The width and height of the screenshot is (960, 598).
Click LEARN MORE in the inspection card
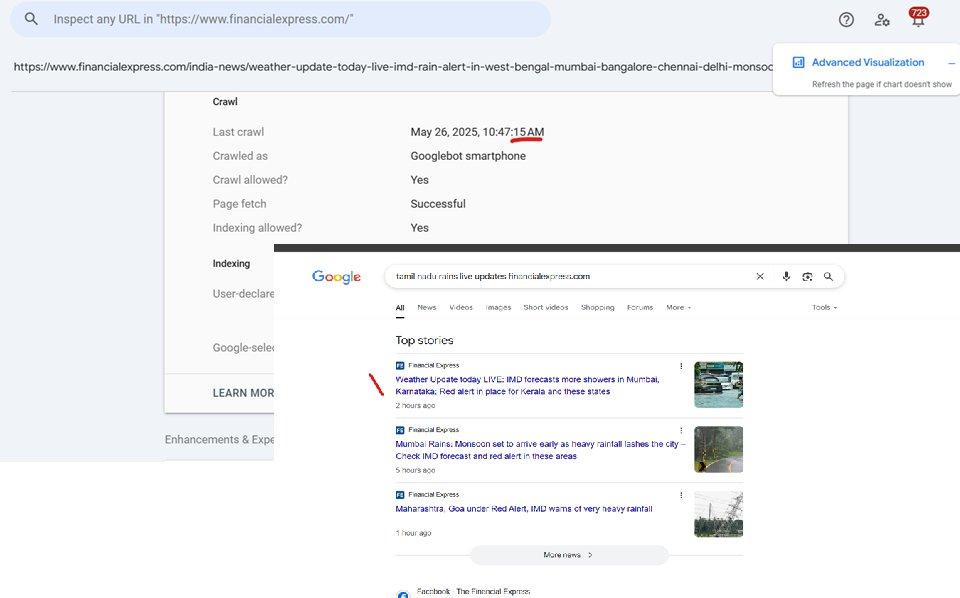click(x=243, y=393)
